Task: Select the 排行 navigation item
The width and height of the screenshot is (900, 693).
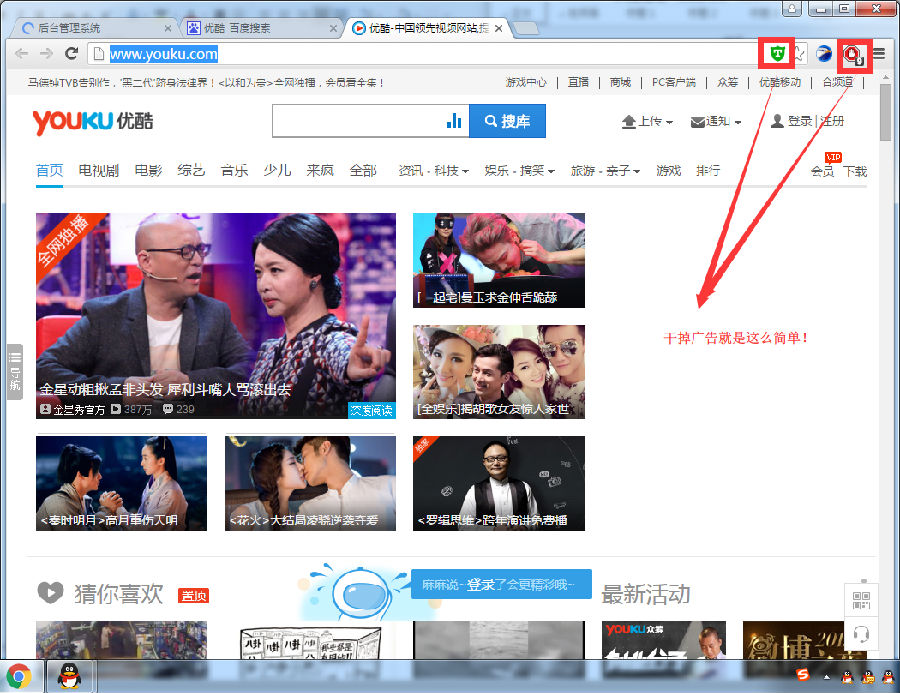Action: (x=708, y=171)
